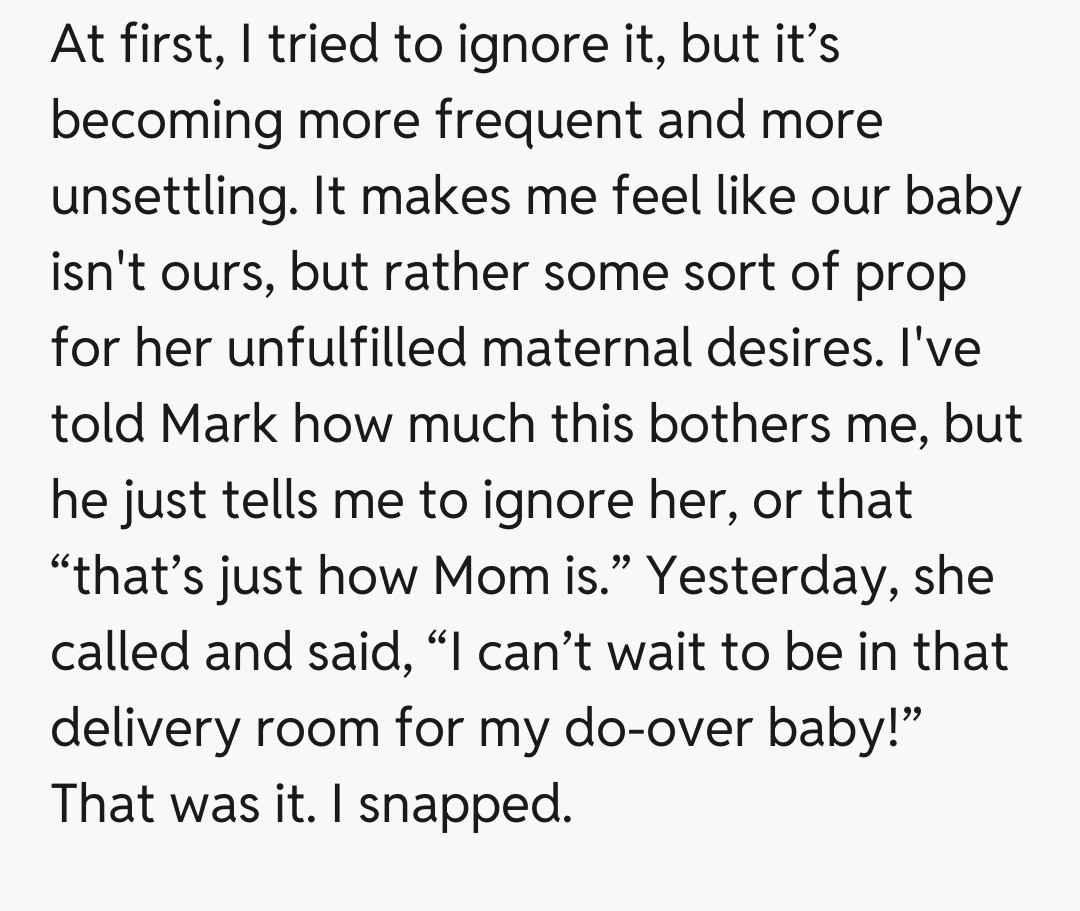The width and height of the screenshot is (1080, 911).
Task: Click the word "isn't"
Action: click(x=92, y=274)
